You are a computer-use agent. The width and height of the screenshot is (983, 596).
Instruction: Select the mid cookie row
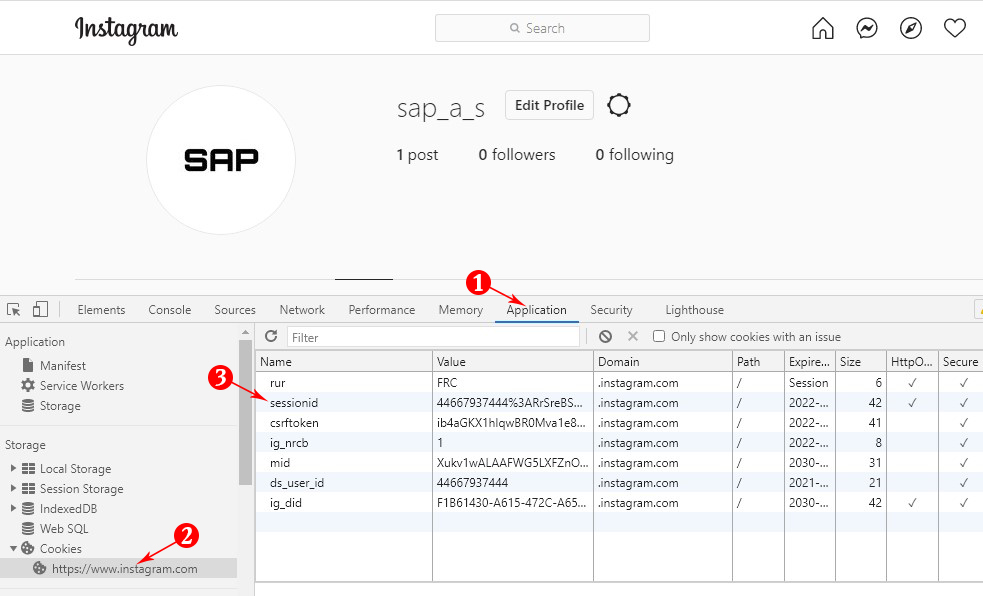click(619, 463)
